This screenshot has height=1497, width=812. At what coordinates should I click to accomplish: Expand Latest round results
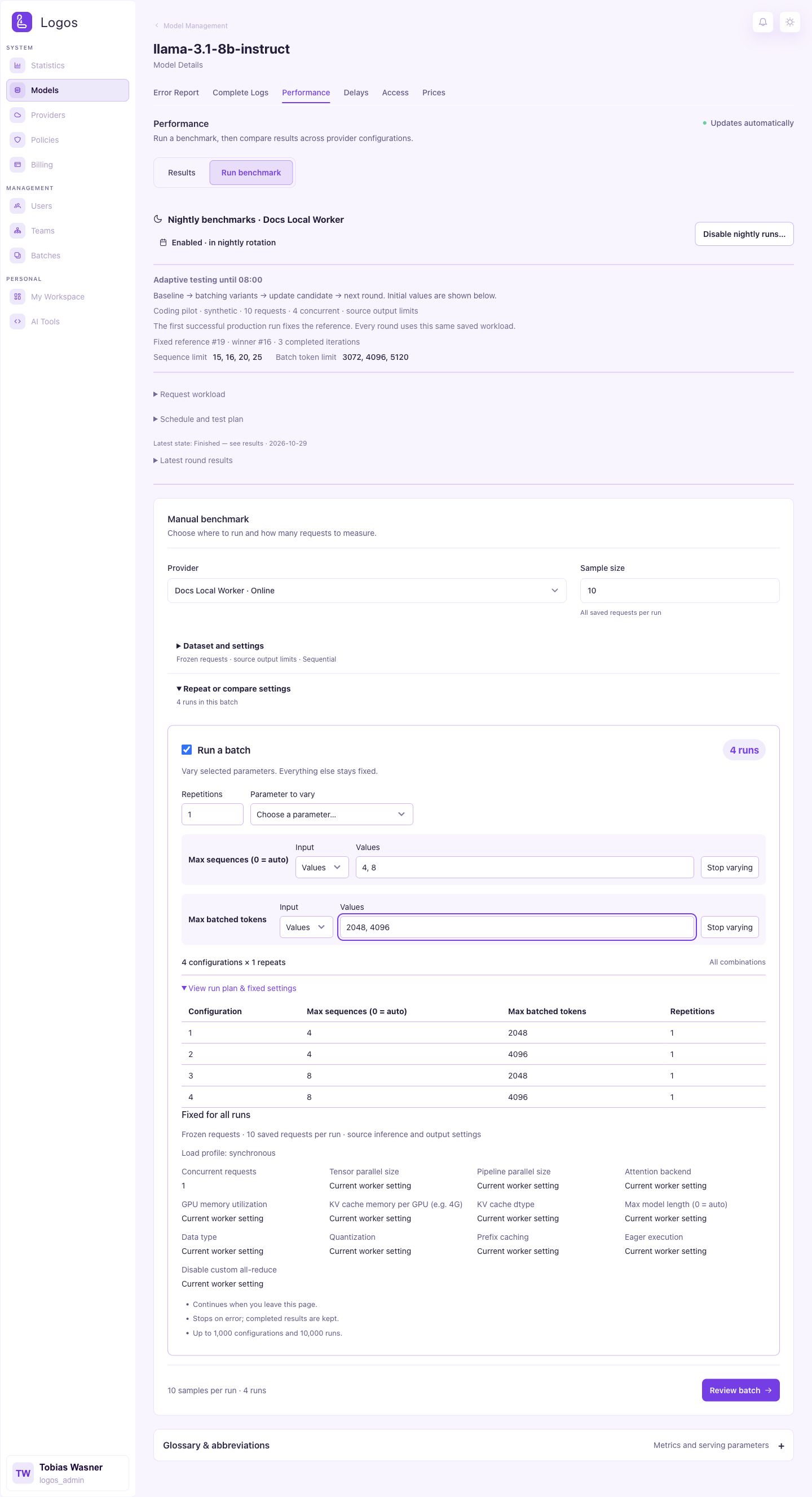(193, 460)
